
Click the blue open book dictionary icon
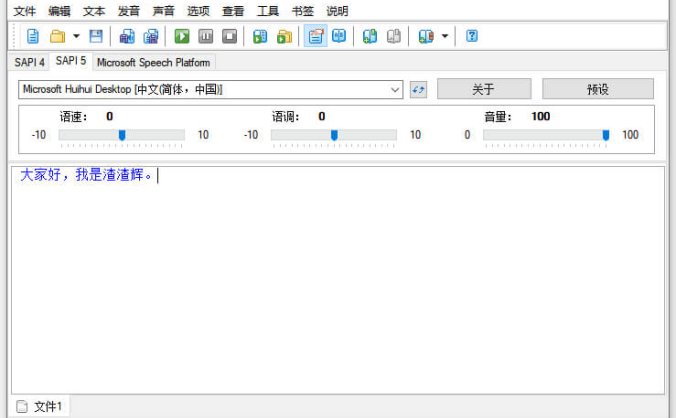[339, 36]
